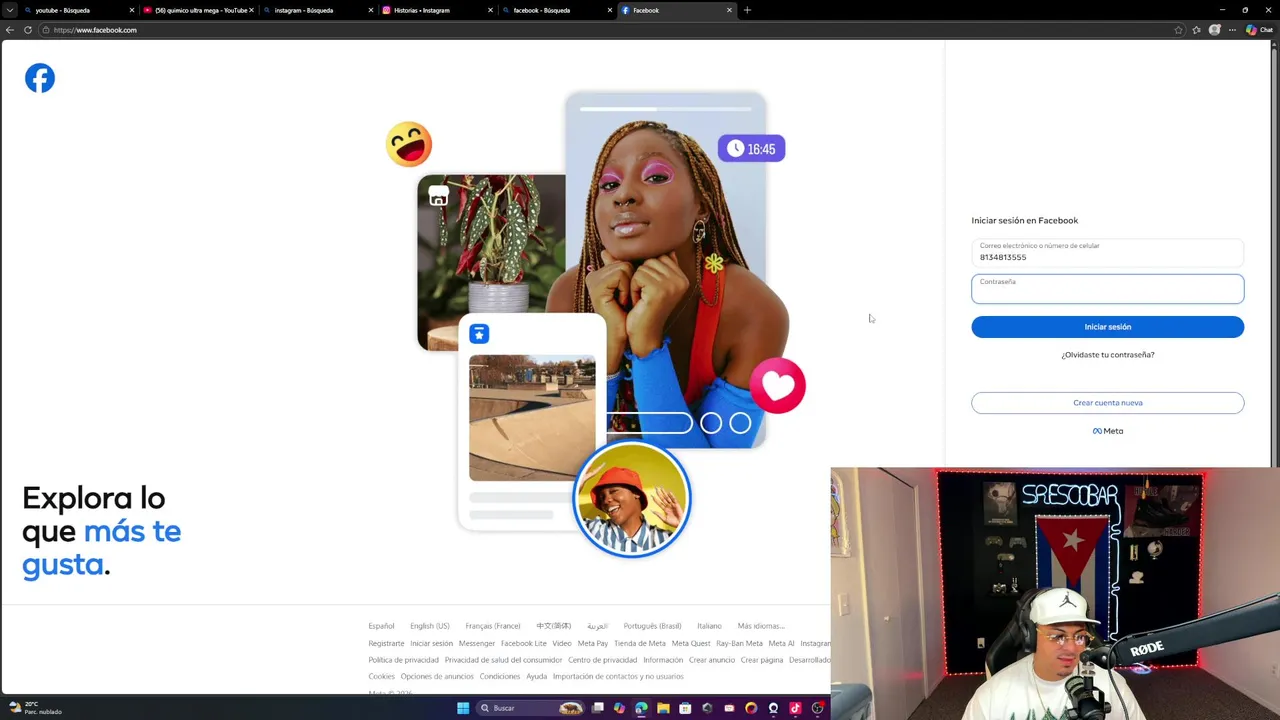Click the taskbar Buscar search box
1280x720 pixels.
[x=529, y=708]
